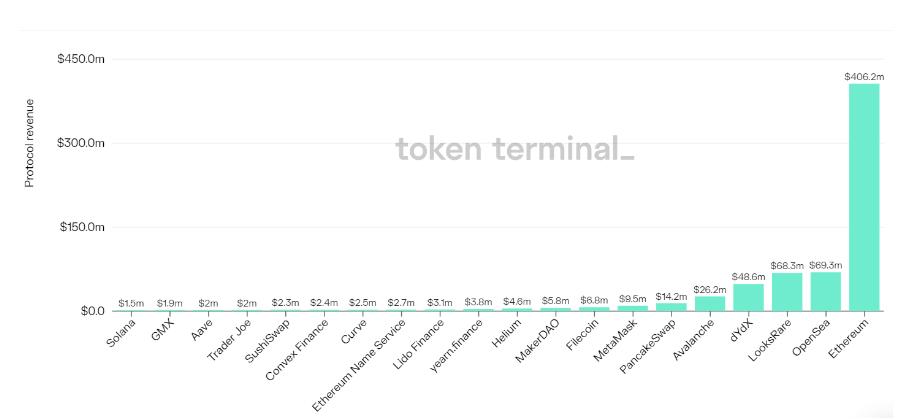Click the dYdX revenue bar
Screen dimensions: 899x420
tap(748, 297)
